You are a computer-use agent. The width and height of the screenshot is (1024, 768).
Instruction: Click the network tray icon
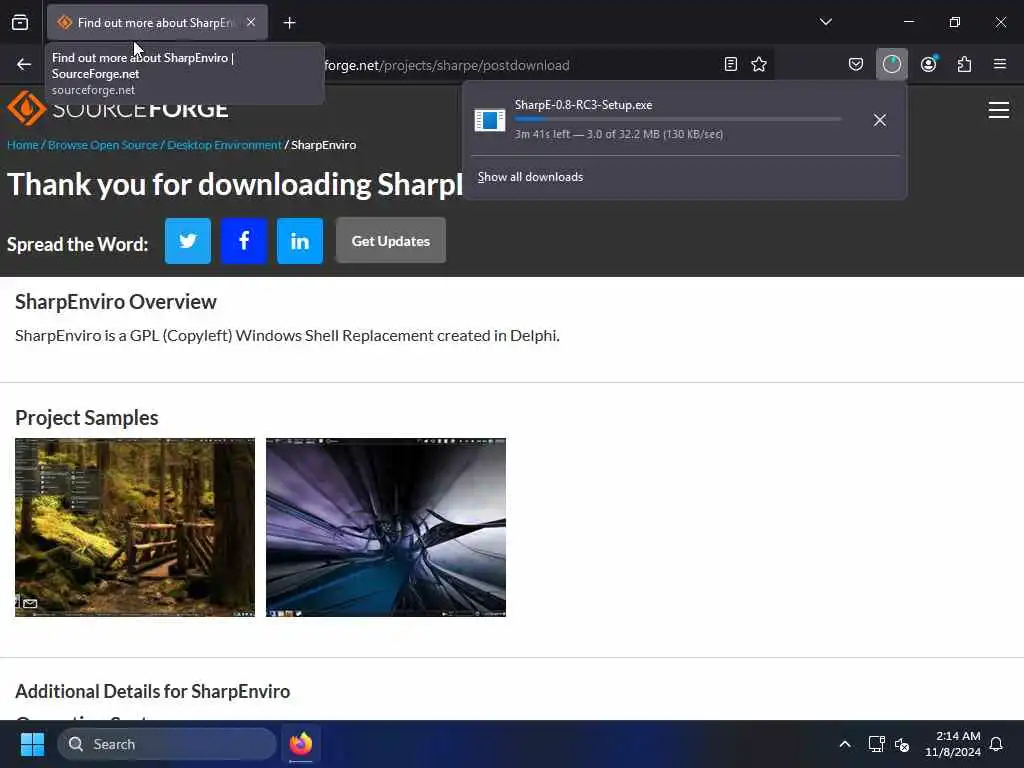(876, 744)
